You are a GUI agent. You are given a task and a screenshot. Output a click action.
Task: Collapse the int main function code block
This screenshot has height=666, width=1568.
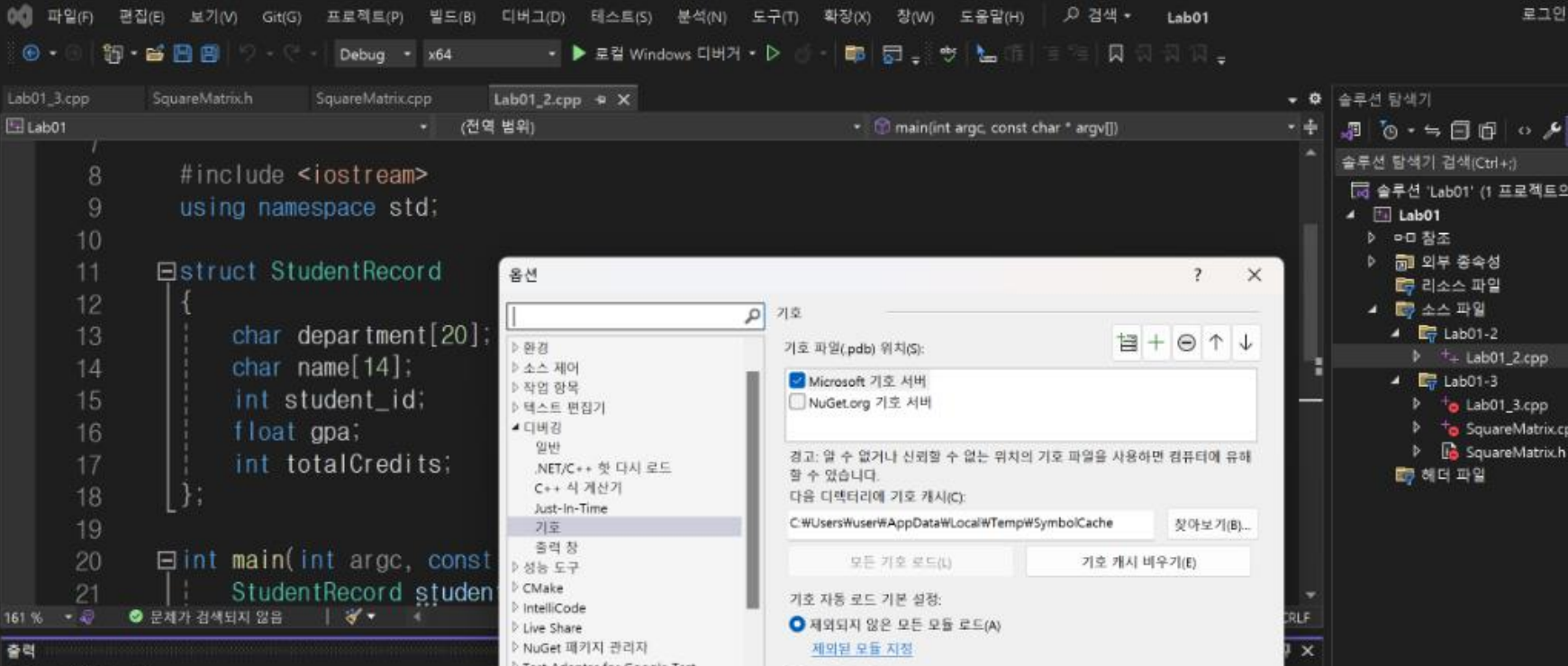click(167, 560)
